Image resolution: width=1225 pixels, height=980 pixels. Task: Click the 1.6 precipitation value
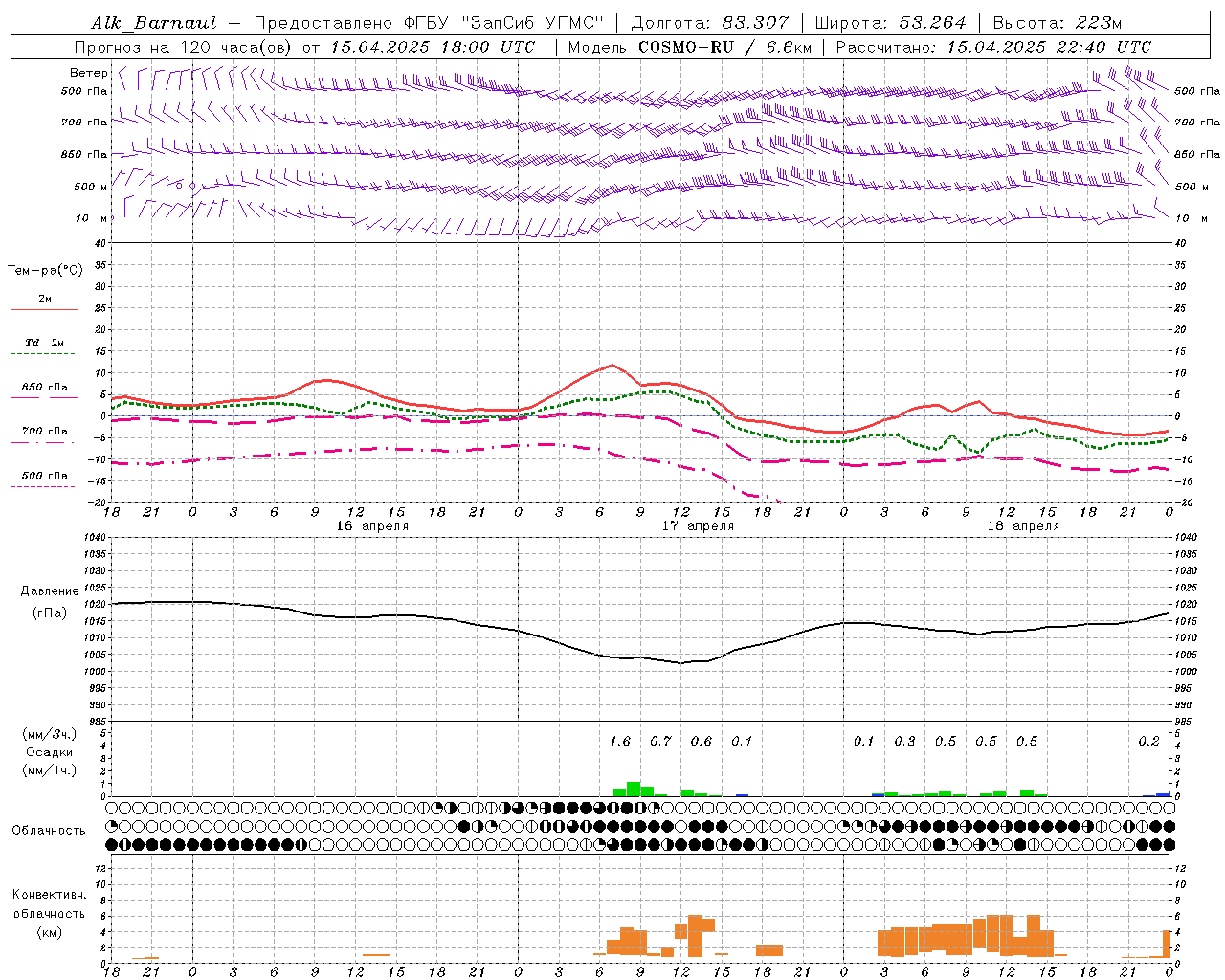coord(620,741)
